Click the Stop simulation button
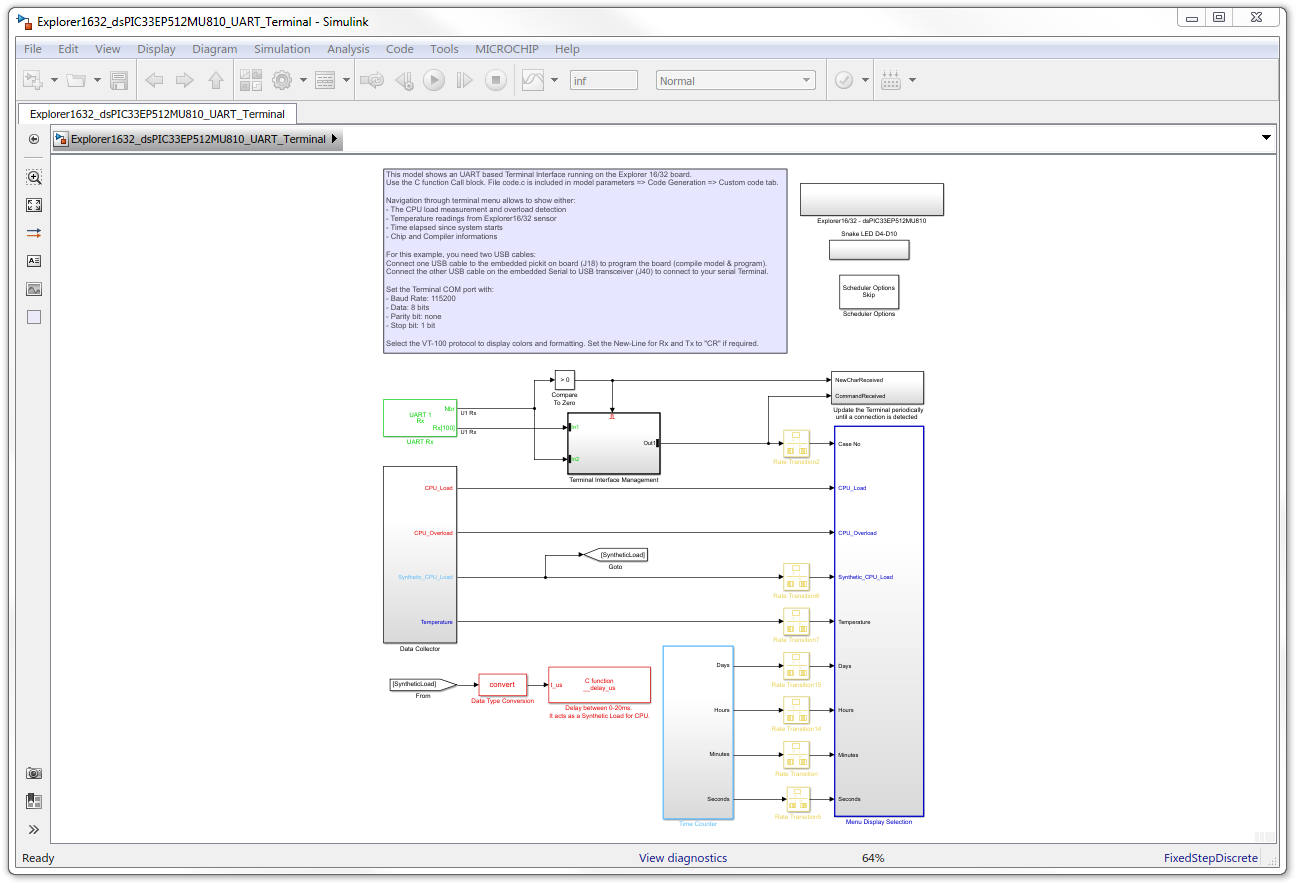Screen dimensions: 1297x883 (x=496, y=81)
